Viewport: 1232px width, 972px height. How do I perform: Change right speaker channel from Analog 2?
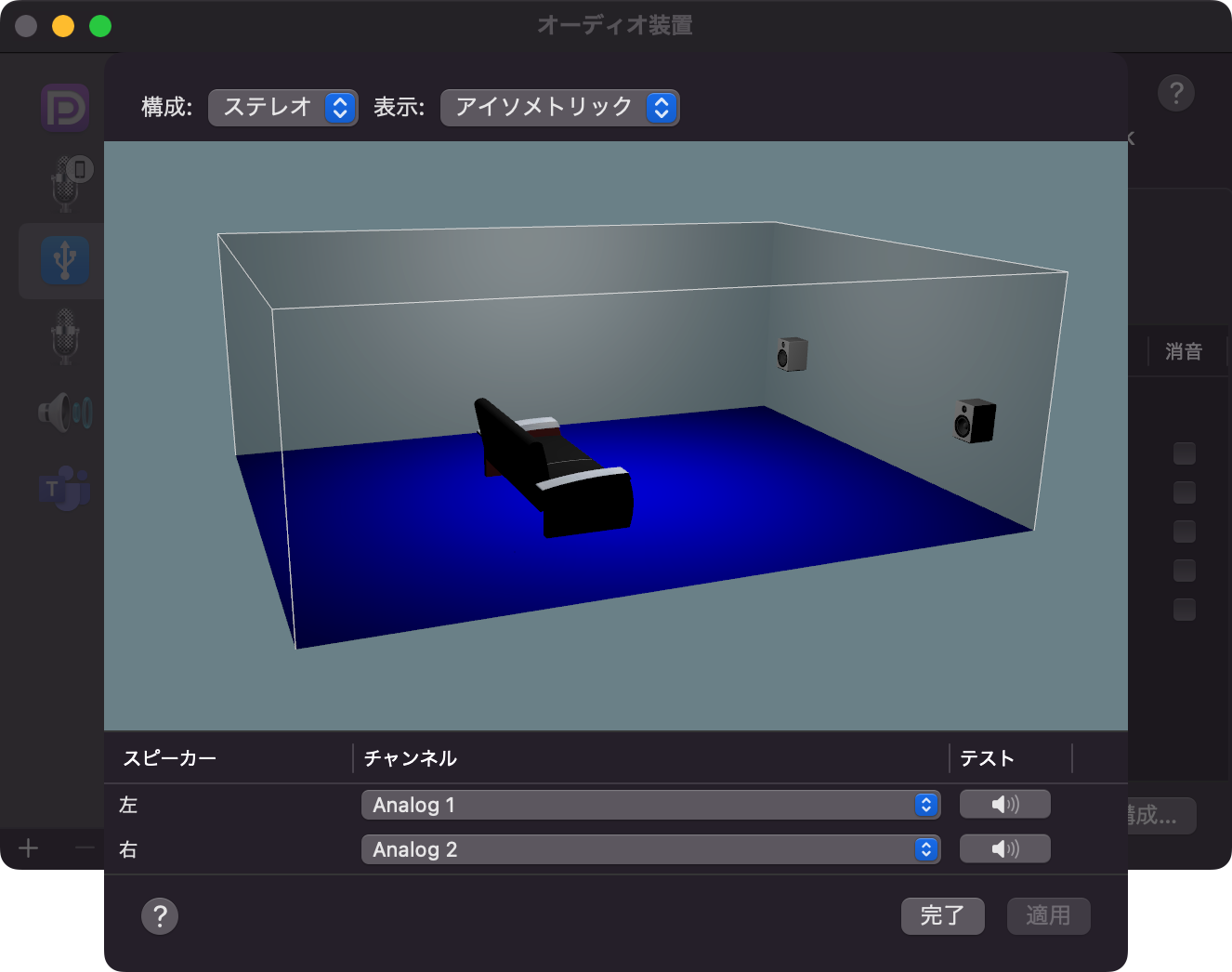coord(650,849)
